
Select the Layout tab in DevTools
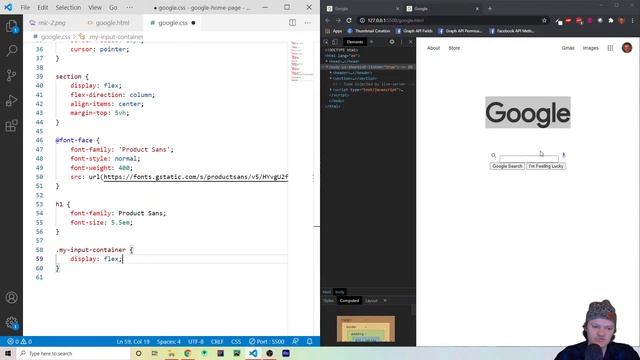pyautogui.click(x=371, y=301)
